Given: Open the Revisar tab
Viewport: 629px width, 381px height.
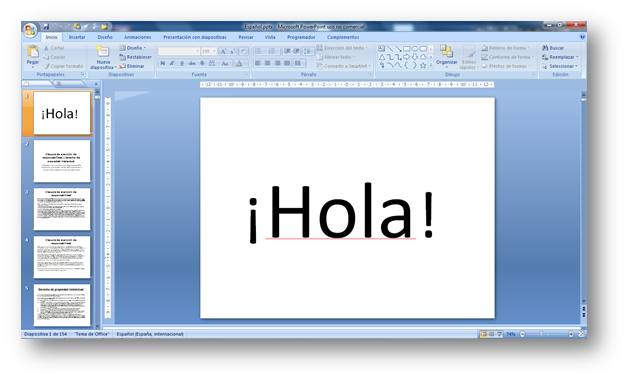Looking at the screenshot, I should tap(246, 37).
